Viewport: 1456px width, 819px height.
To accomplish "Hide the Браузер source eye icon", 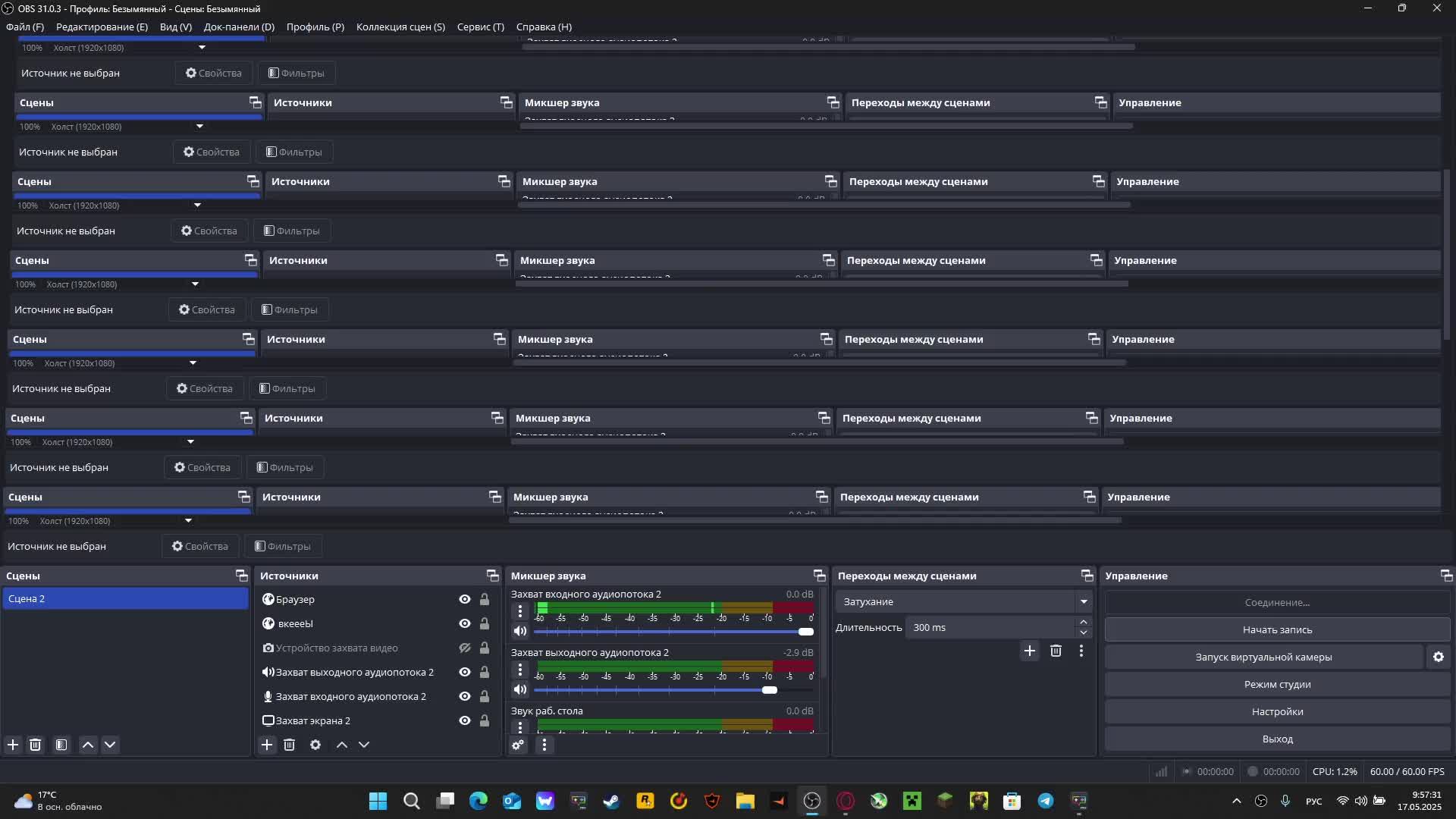I will coord(465,599).
